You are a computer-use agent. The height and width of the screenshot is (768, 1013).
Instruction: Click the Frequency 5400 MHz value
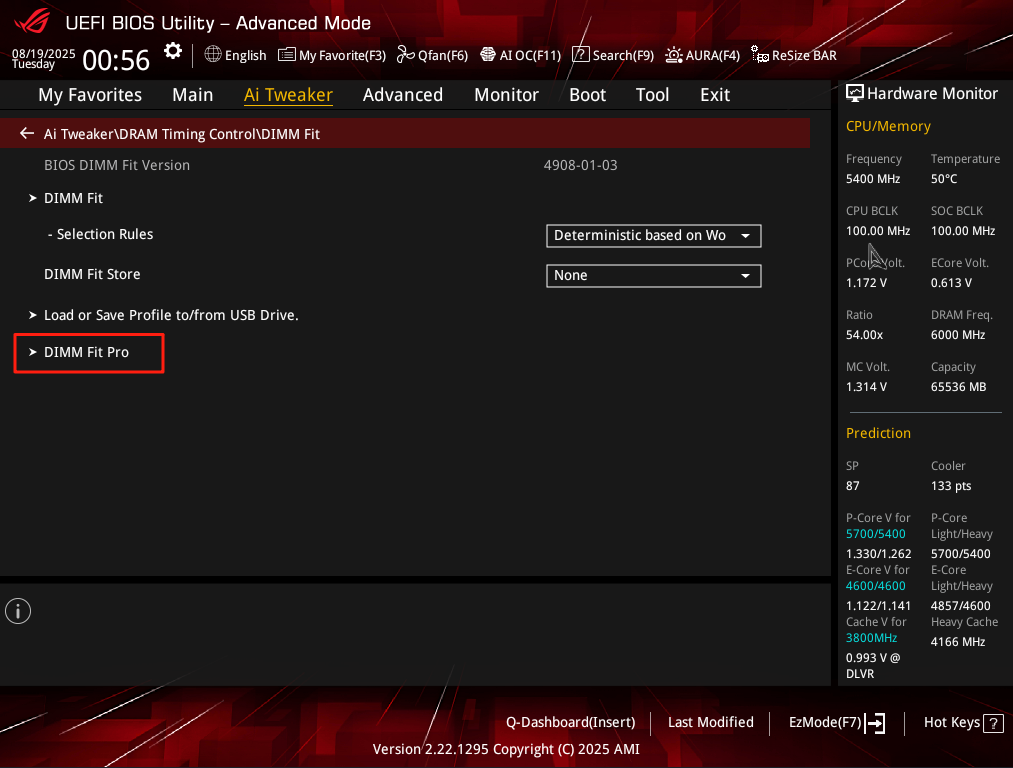[873, 179]
